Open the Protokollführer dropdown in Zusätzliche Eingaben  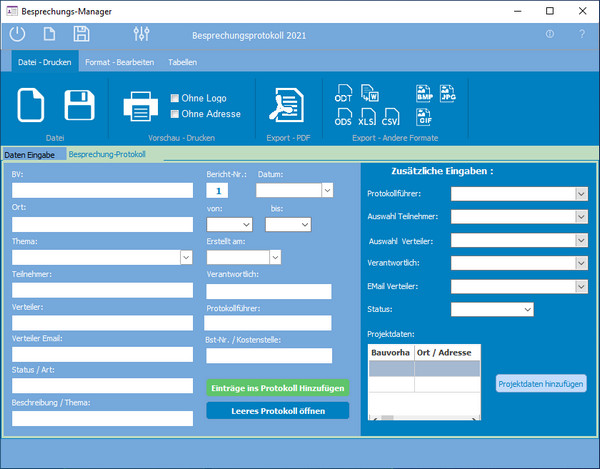point(580,194)
